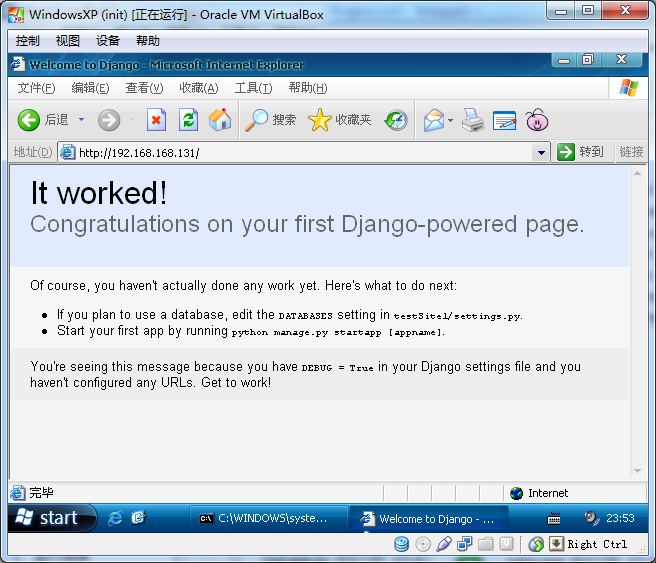This screenshot has height=563, width=656.
Task: Click the Internet zone globe icon
Action: (517, 493)
